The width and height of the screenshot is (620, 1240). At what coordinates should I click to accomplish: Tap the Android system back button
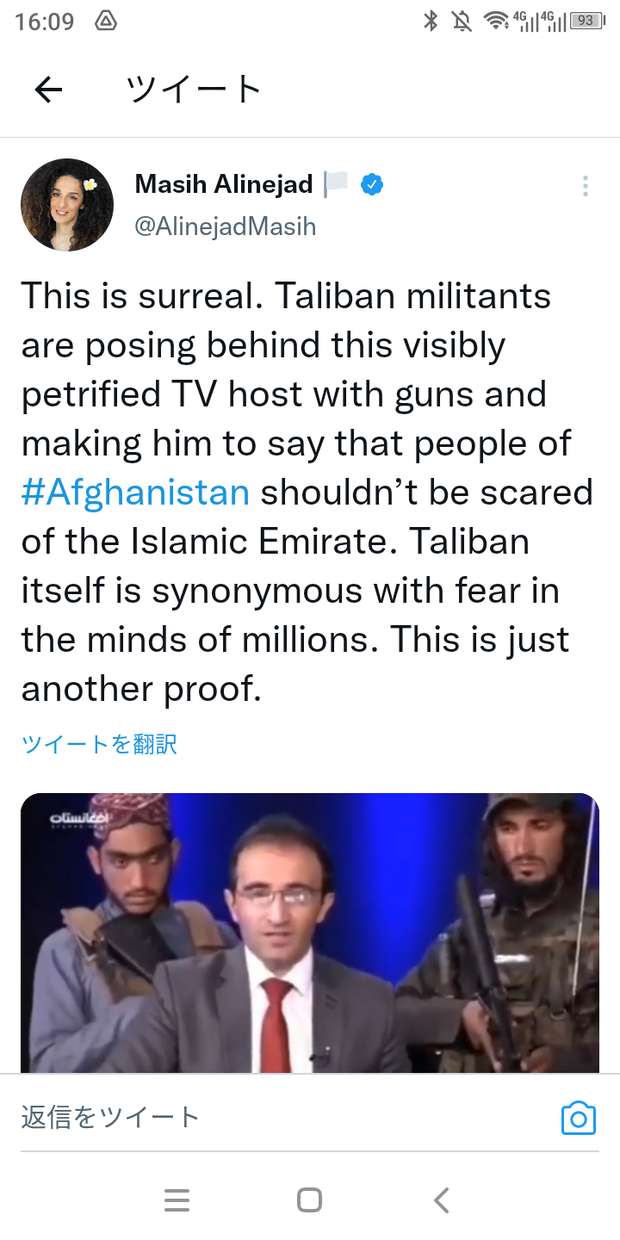[x=441, y=1200]
